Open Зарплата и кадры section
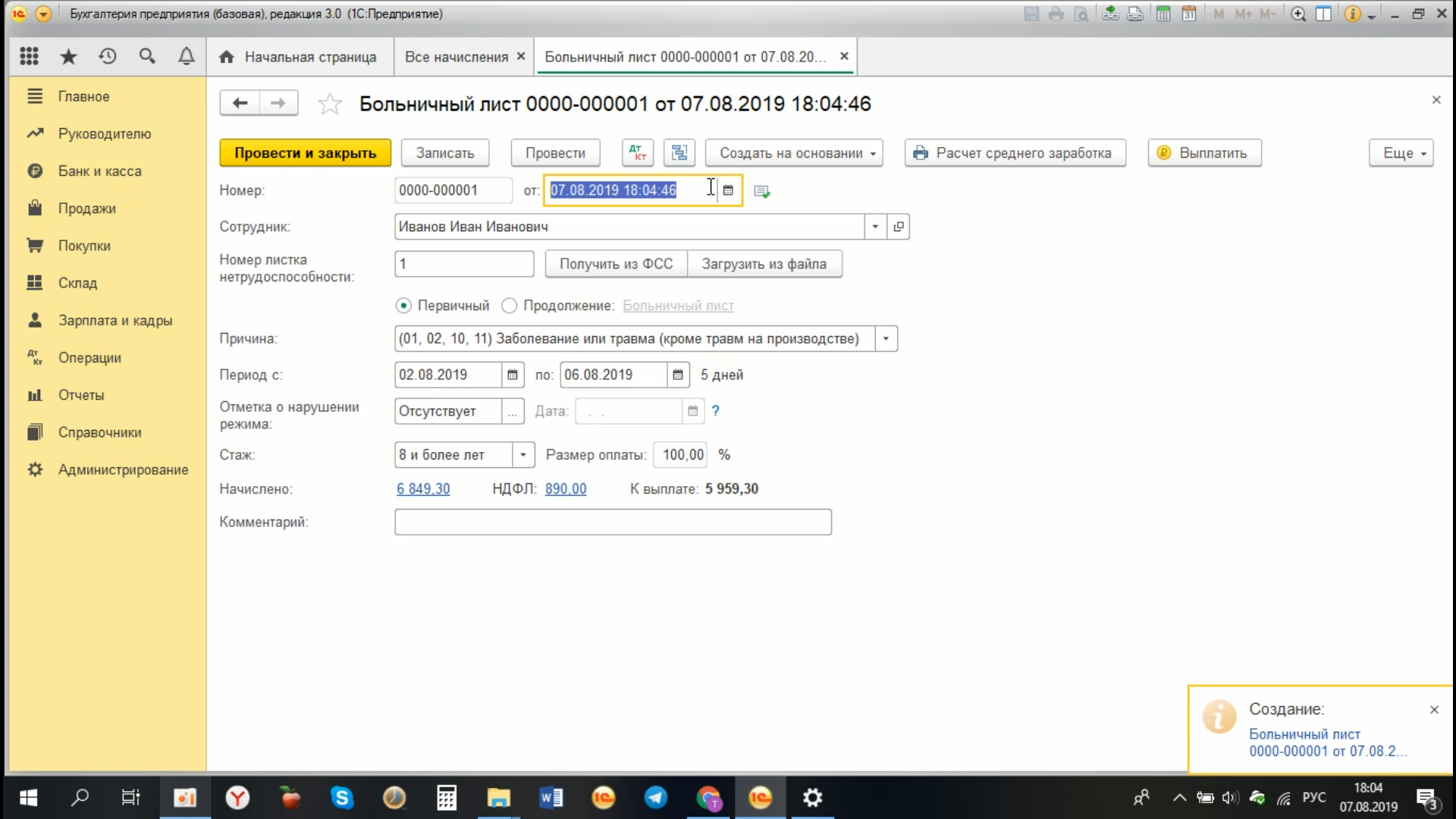The image size is (1456, 819). tap(115, 320)
